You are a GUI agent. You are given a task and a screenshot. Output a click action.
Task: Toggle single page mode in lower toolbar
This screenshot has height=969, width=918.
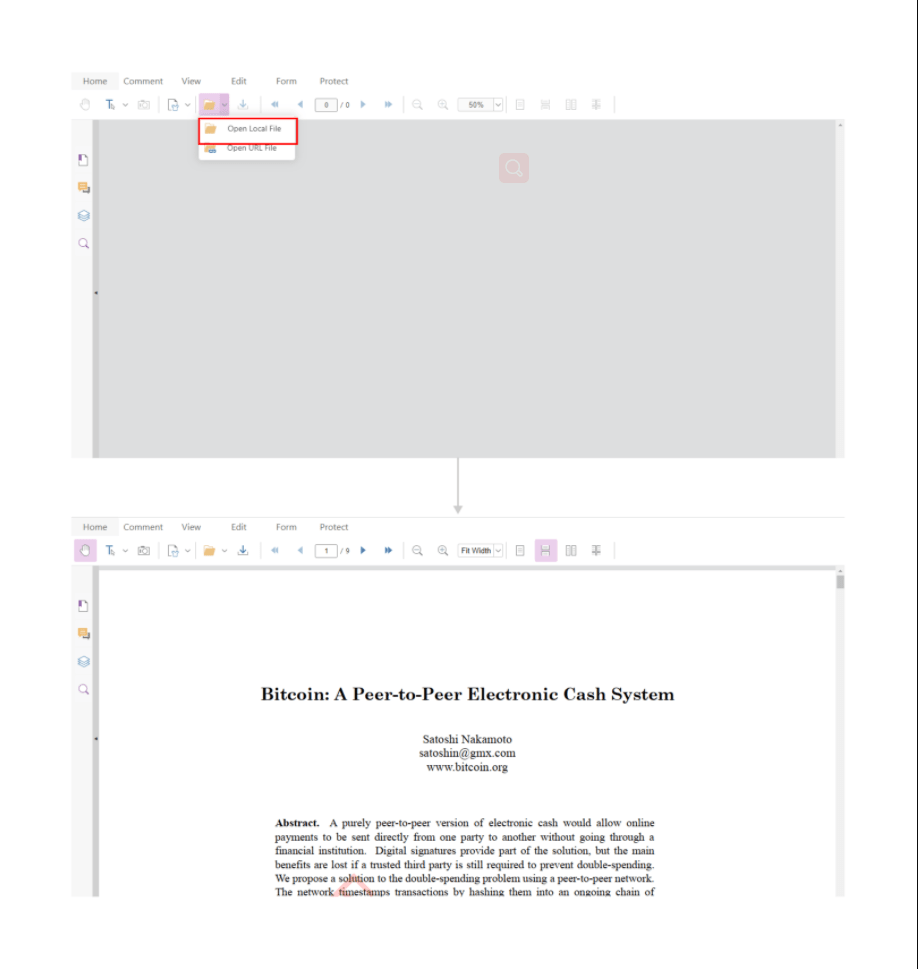[x=520, y=551]
